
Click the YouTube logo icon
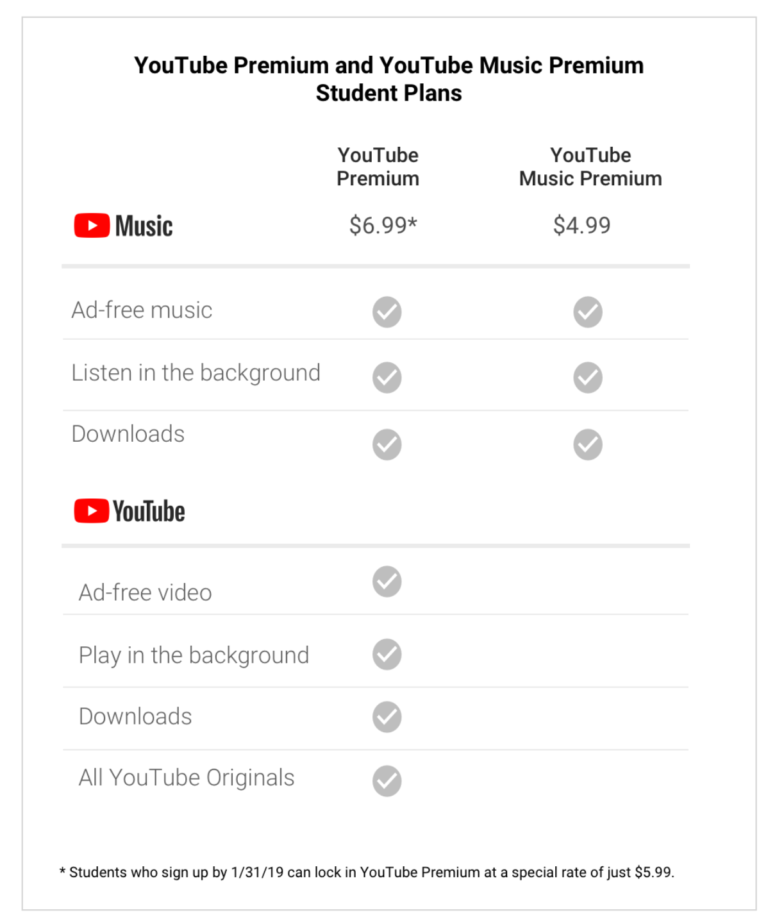click(92, 512)
